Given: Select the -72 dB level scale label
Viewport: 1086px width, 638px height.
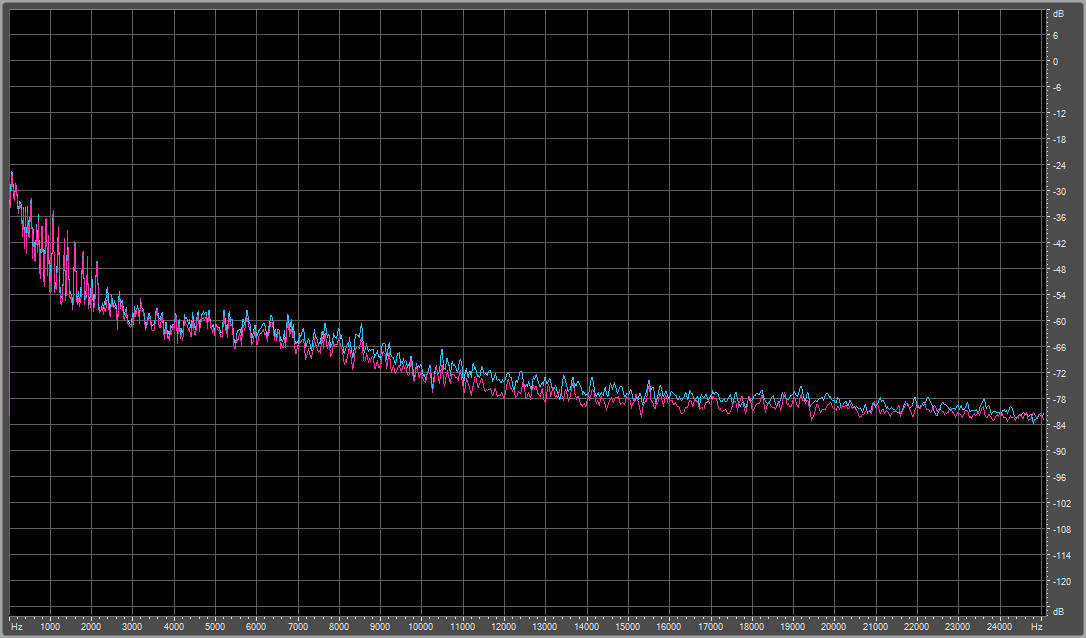Looking at the screenshot, I should click(1059, 373).
